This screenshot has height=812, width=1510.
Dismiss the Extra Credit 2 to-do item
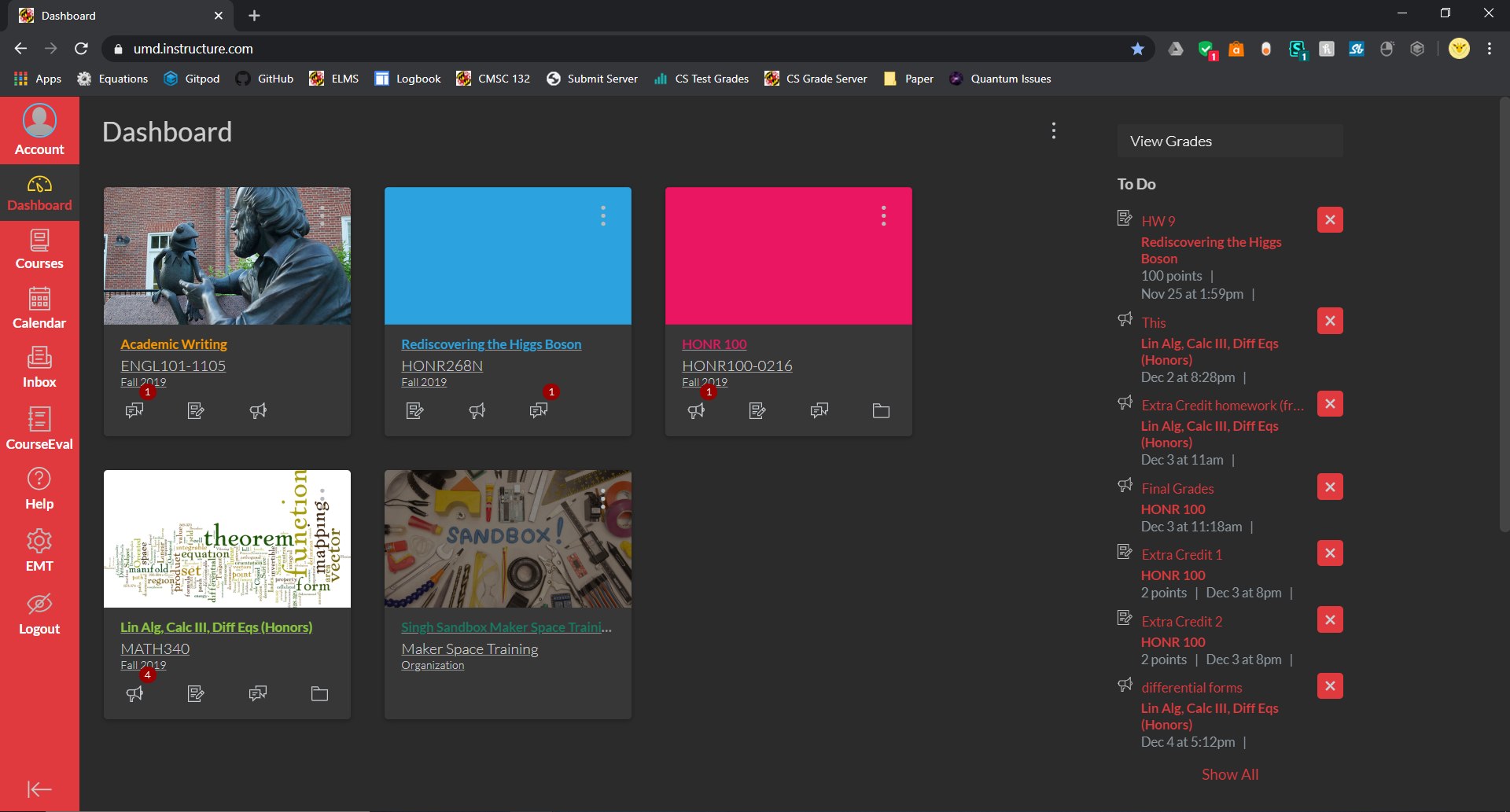coord(1330,620)
